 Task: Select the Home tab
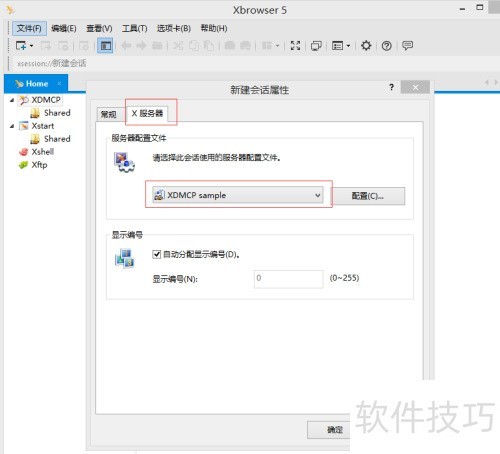[x=36, y=84]
